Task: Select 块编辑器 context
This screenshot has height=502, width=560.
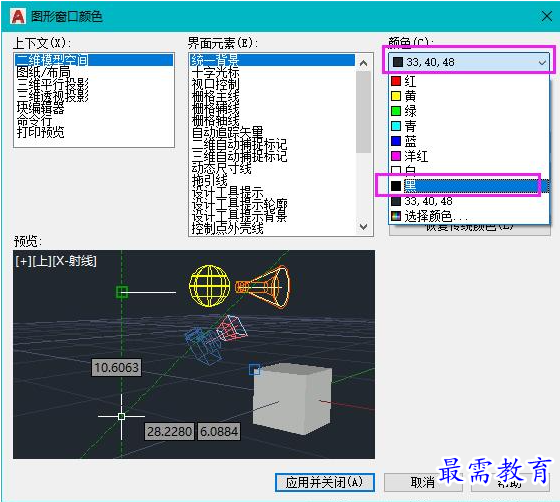Action: 94,108
